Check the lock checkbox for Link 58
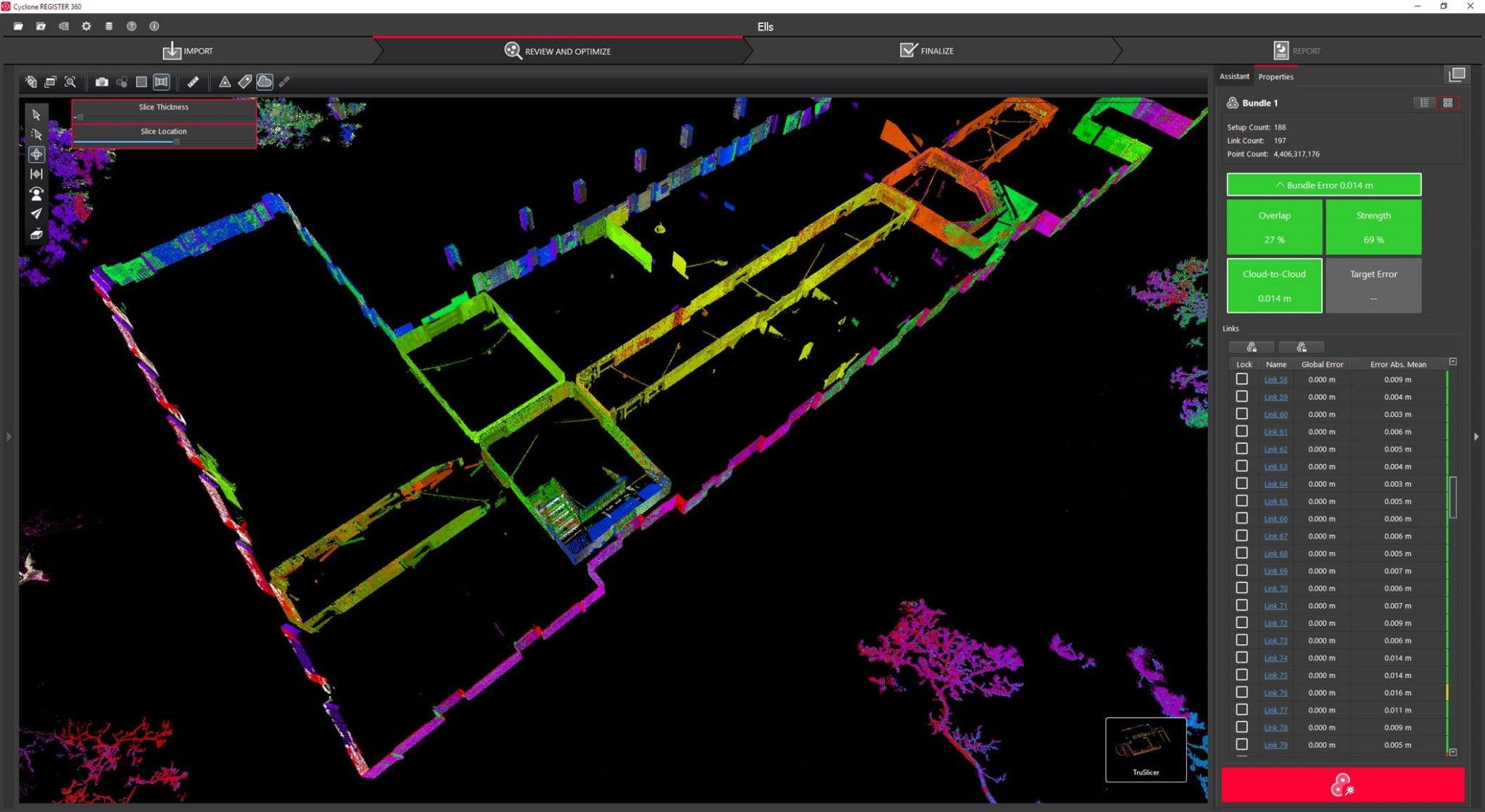The height and width of the screenshot is (812, 1485). click(1241, 378)
